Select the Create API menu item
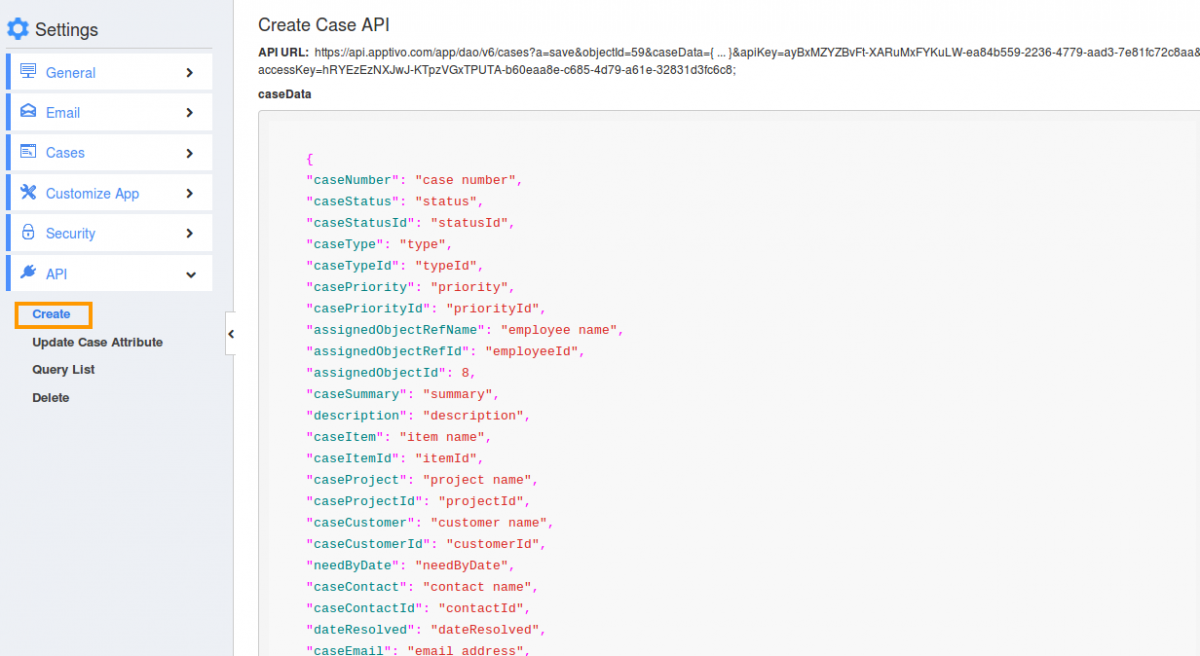The height and width of the screenshot is (656, 1200). [x=52, y=314]
